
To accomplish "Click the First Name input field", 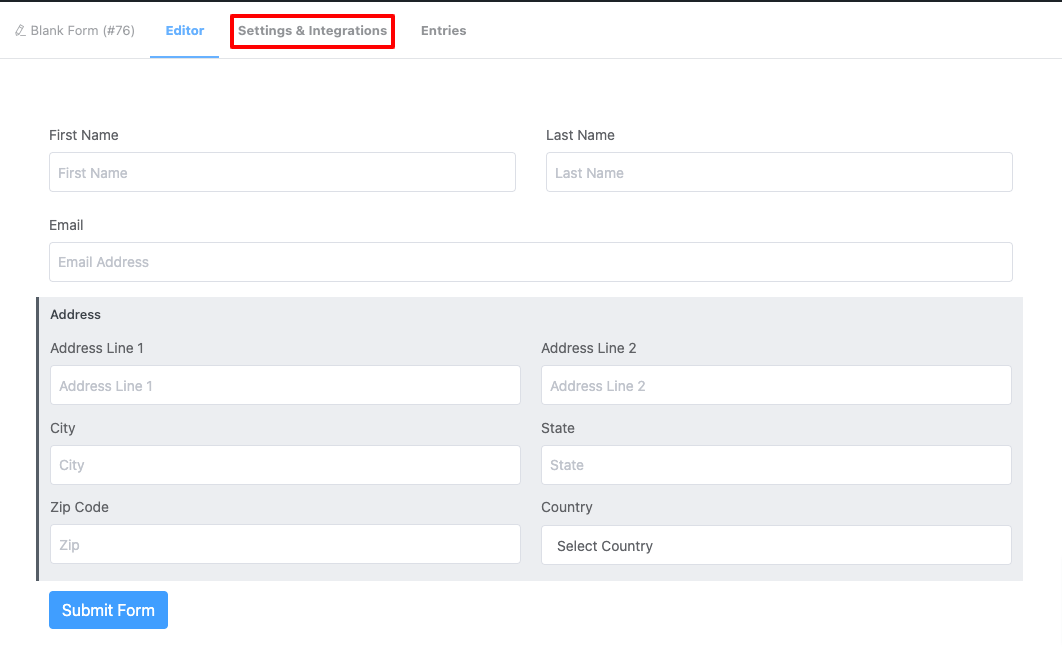I will 282,172.
